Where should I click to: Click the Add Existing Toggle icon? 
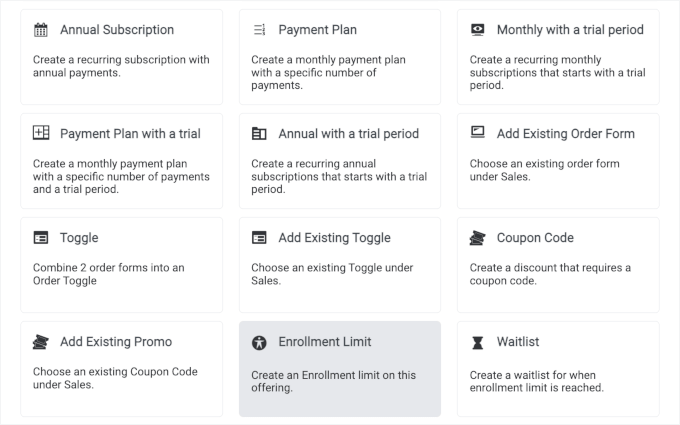259,238
